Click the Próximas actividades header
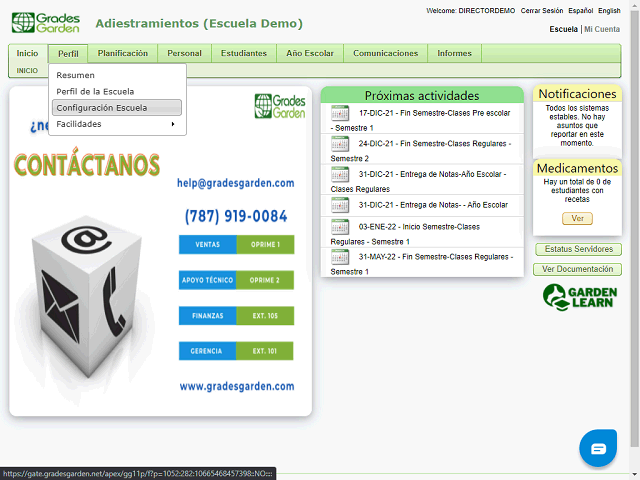The height and width of the screenshot is (480, 640). 422,95
